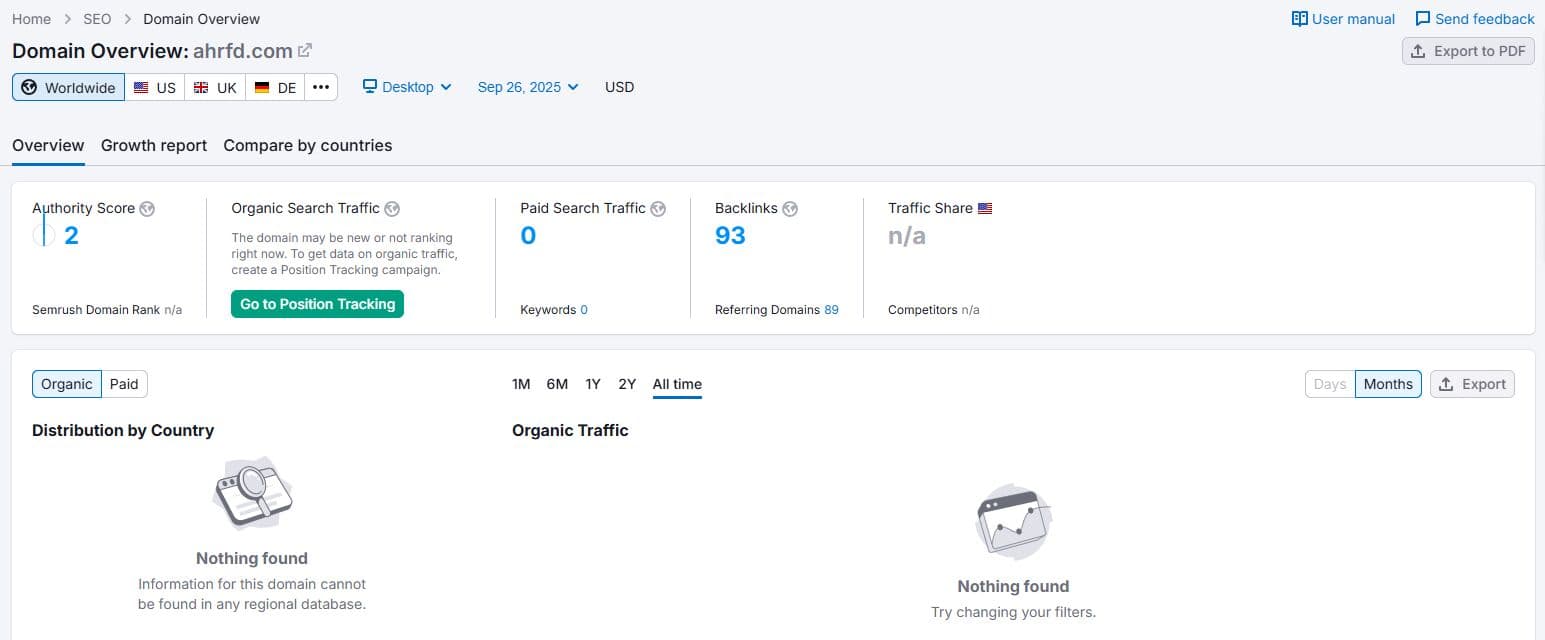Click Paid Search Traffic value 0
The height and width of the screenshot is (640, 1545).
coord(528,236)
